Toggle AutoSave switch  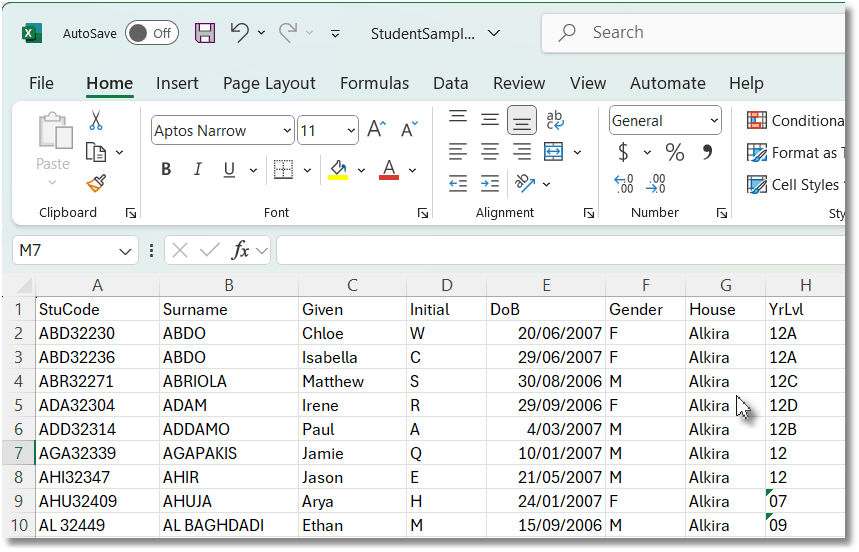pos(152,33)
